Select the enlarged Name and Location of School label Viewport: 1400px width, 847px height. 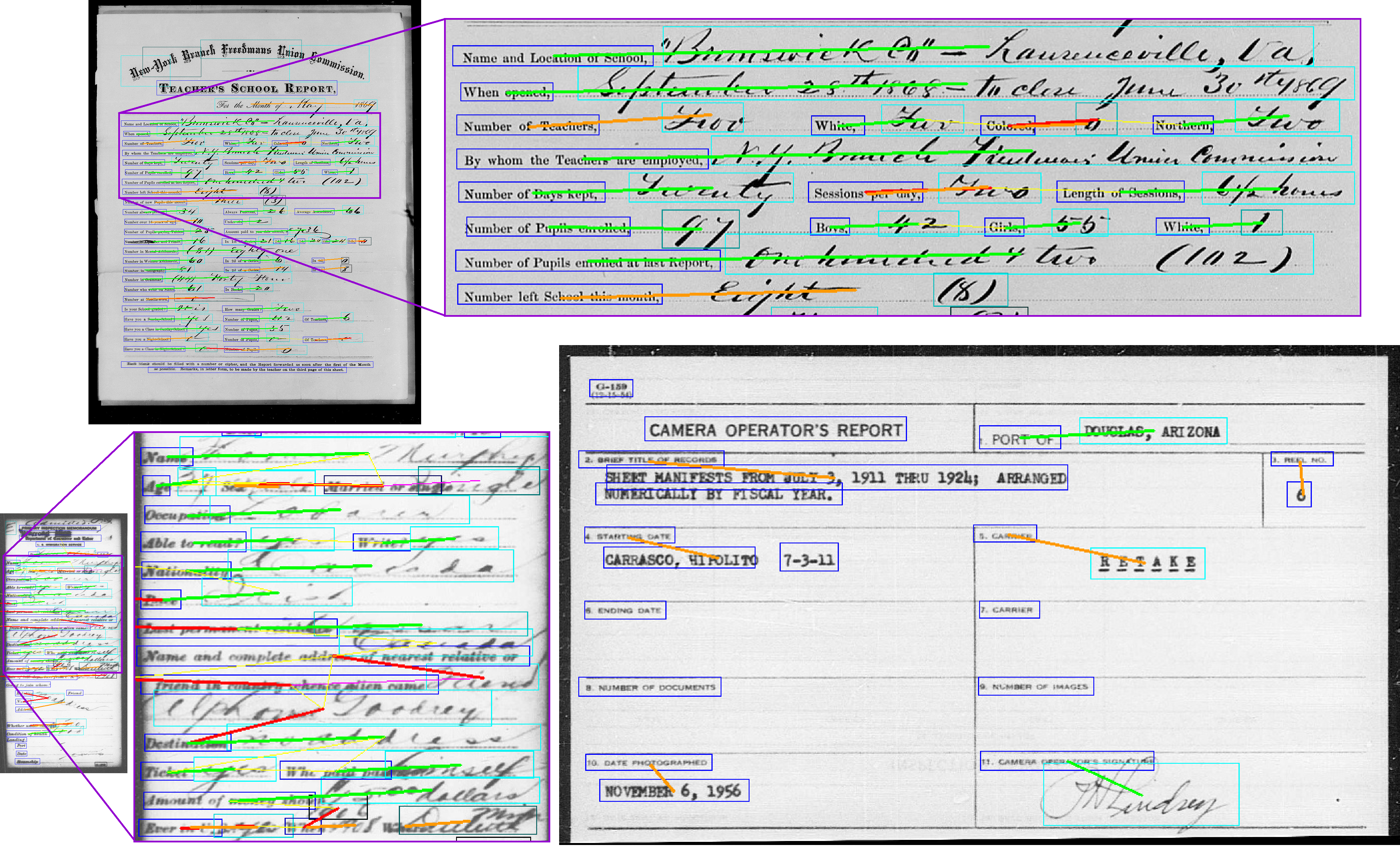552,56
